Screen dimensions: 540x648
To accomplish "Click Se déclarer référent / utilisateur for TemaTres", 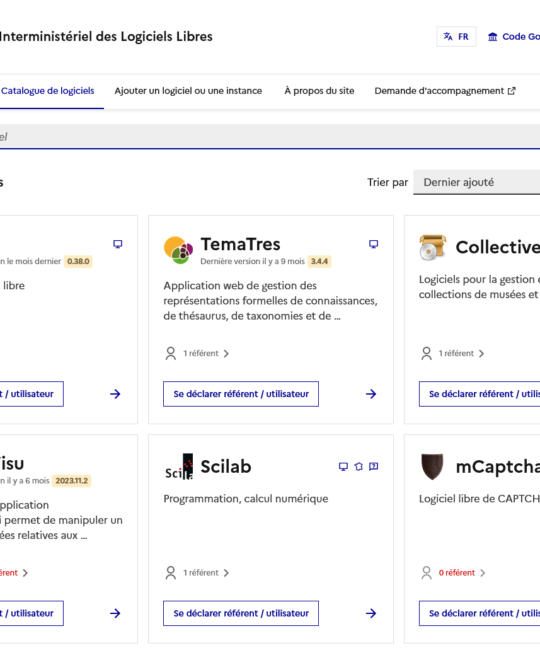I will [241, 394].
